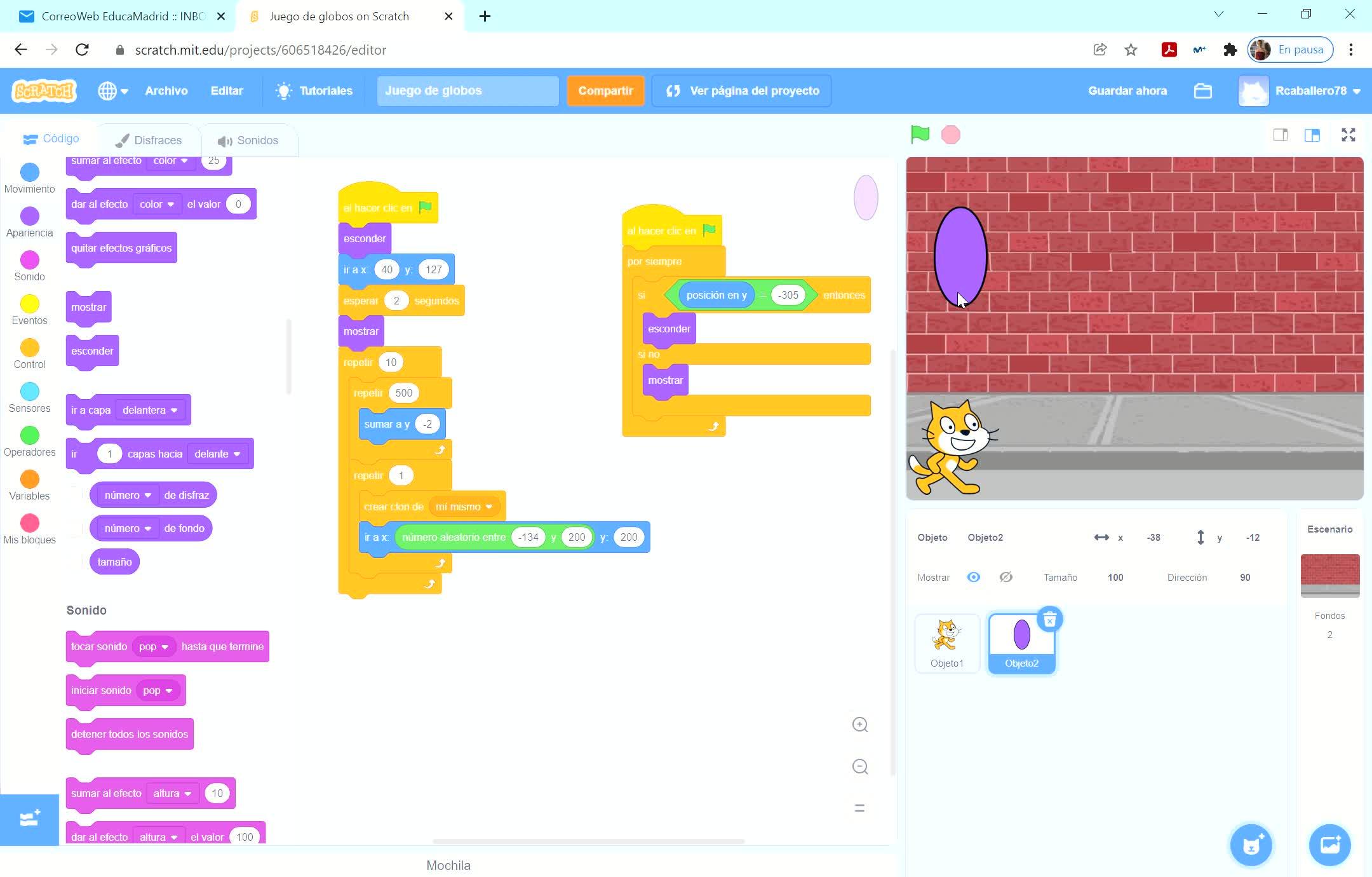Image resolution: width=1372 pixels, height=877 pixels.
Task: Open the Archivo menu
Action: coord(166,91)
